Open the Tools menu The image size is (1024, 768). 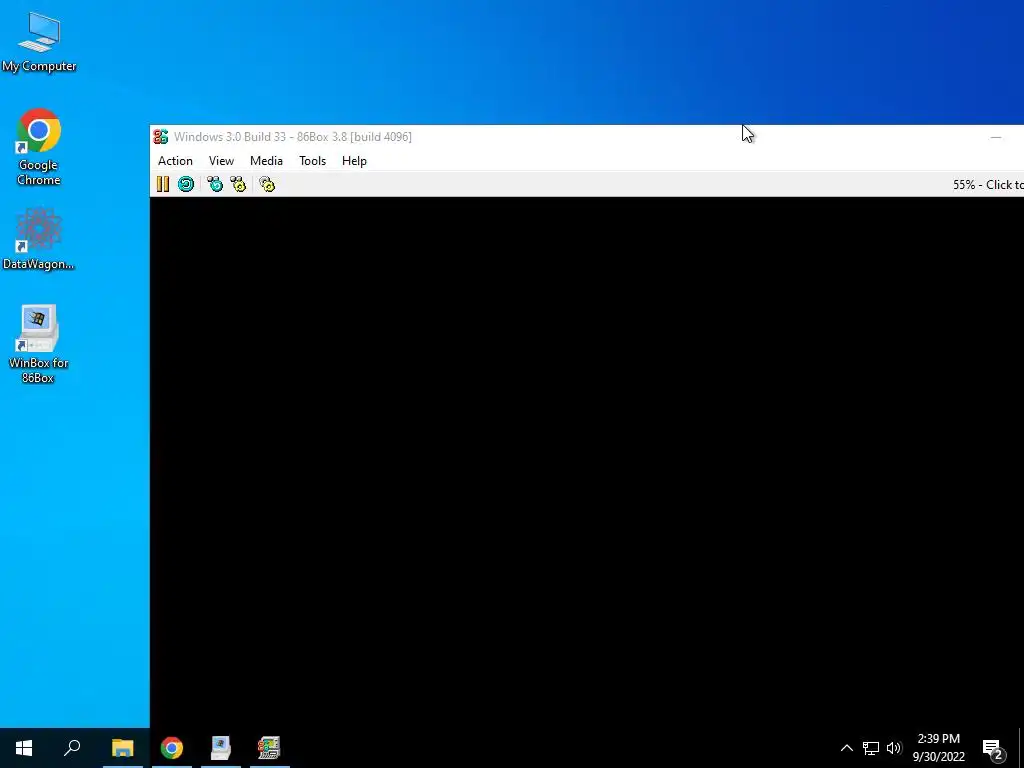pyautogui.click(x=312, y=161)
